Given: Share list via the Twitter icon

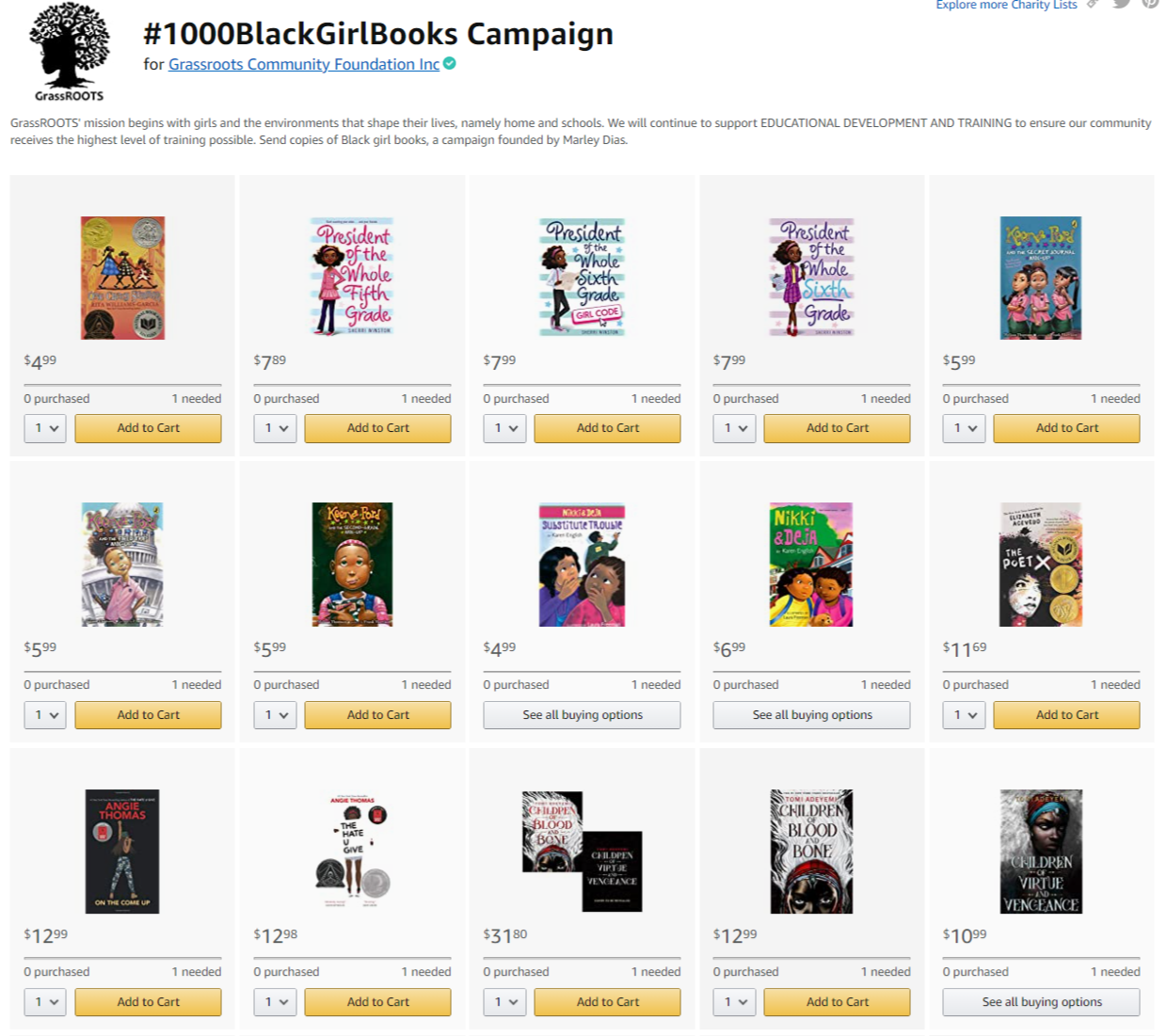Looking at the screenshot, I should click(x=1121, y=3).
